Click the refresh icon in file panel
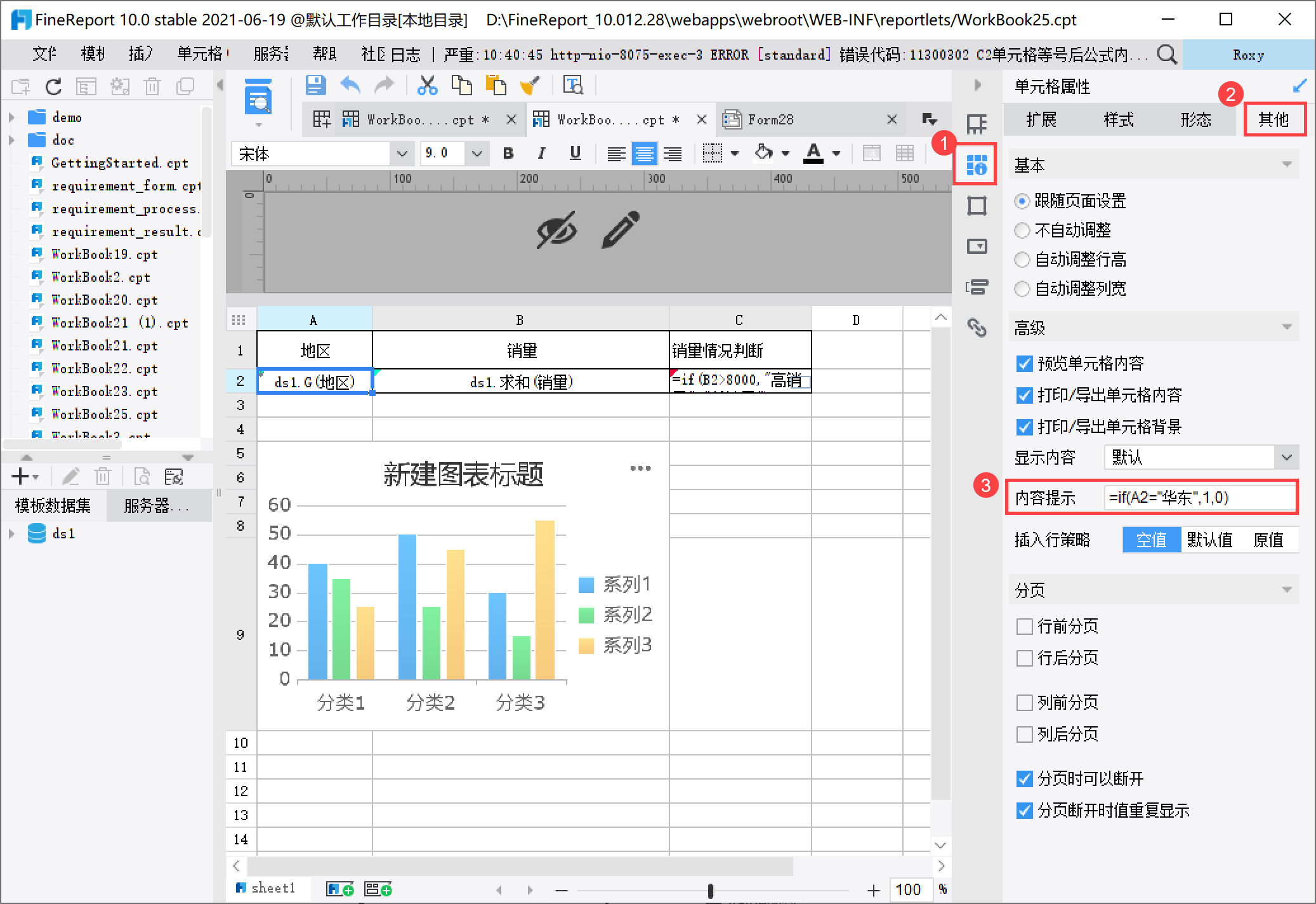Screen dimensions: 1316x904 (x=53, y=86)
